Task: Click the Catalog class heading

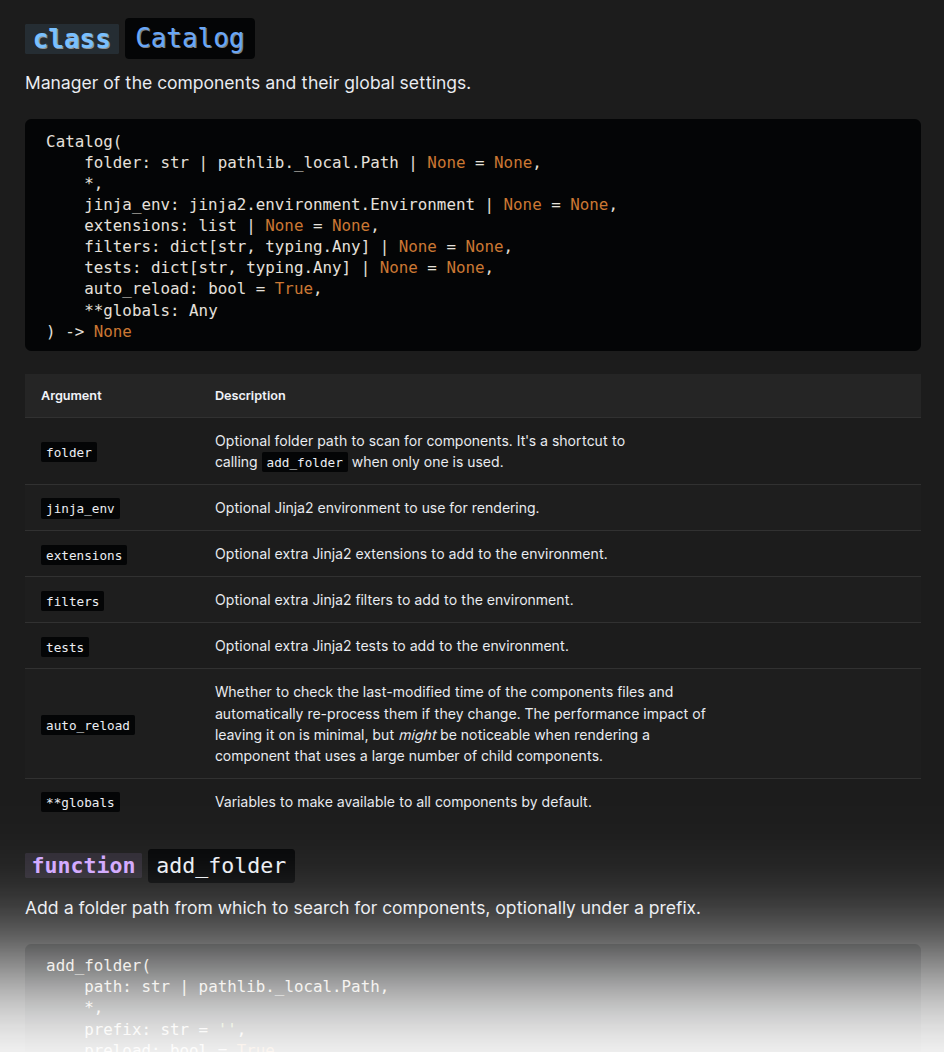Action: coord(190,39)
